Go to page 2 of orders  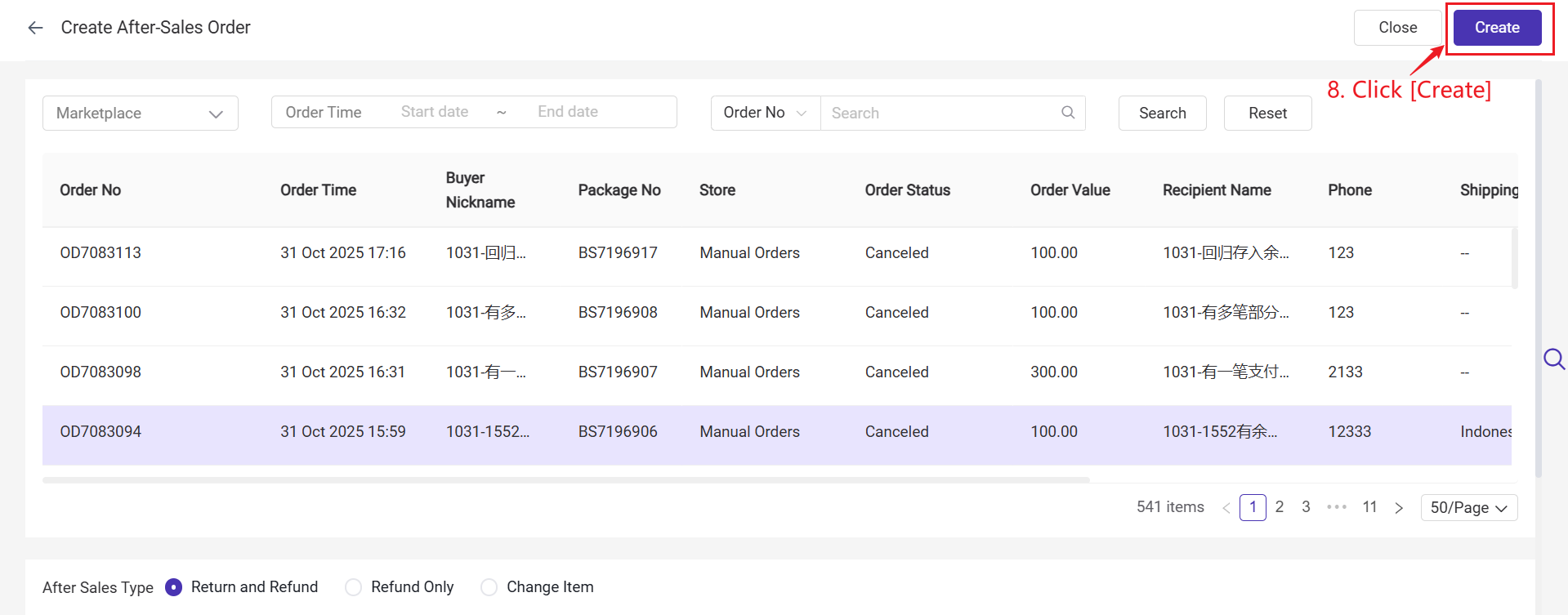[x=1280, y=507]
